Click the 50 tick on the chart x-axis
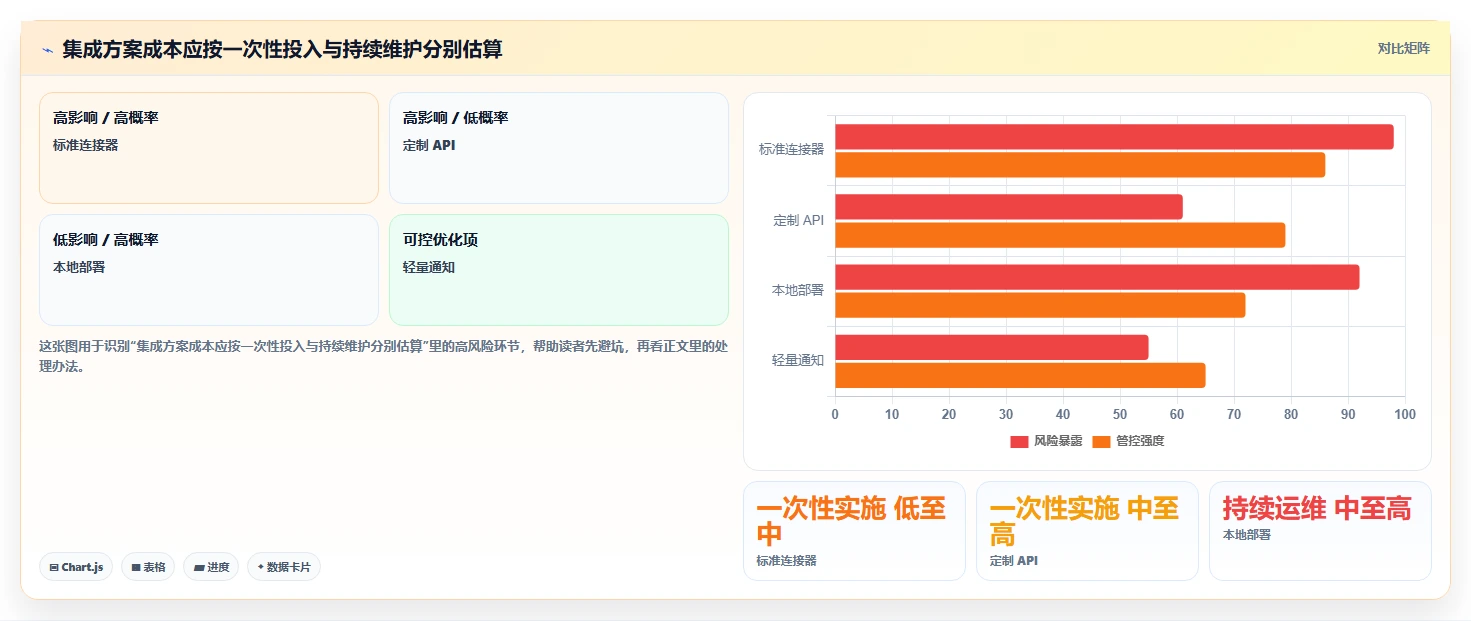 point(1120,414)
